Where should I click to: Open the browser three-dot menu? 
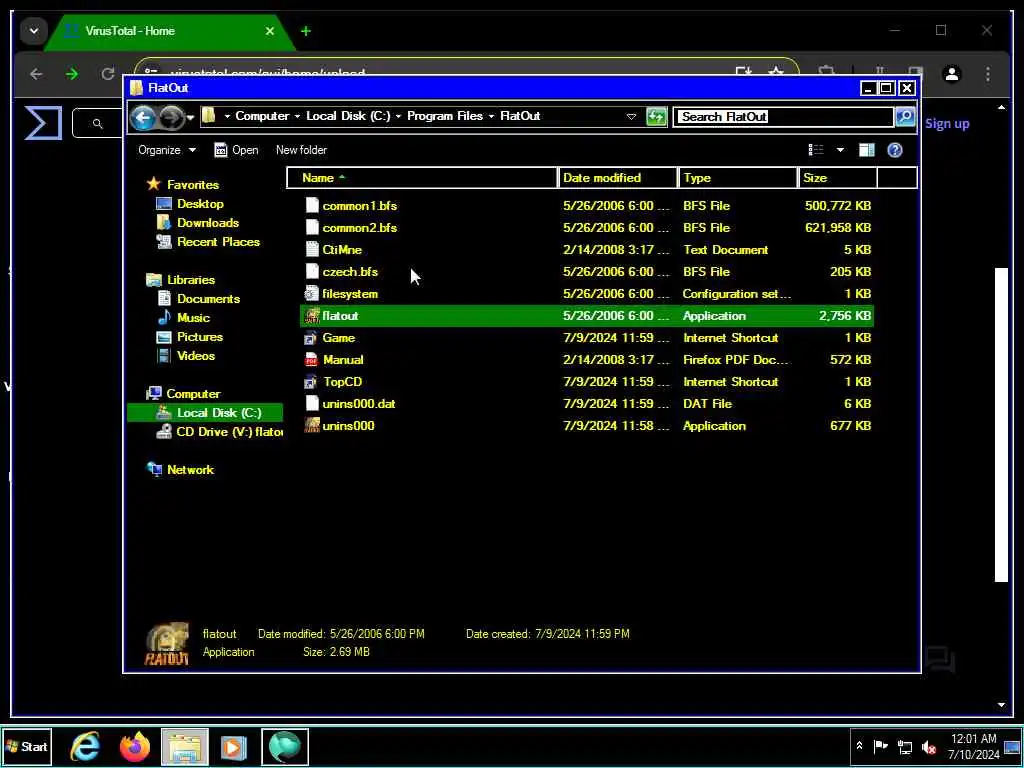pyautogui.click(x=988, y=74)
